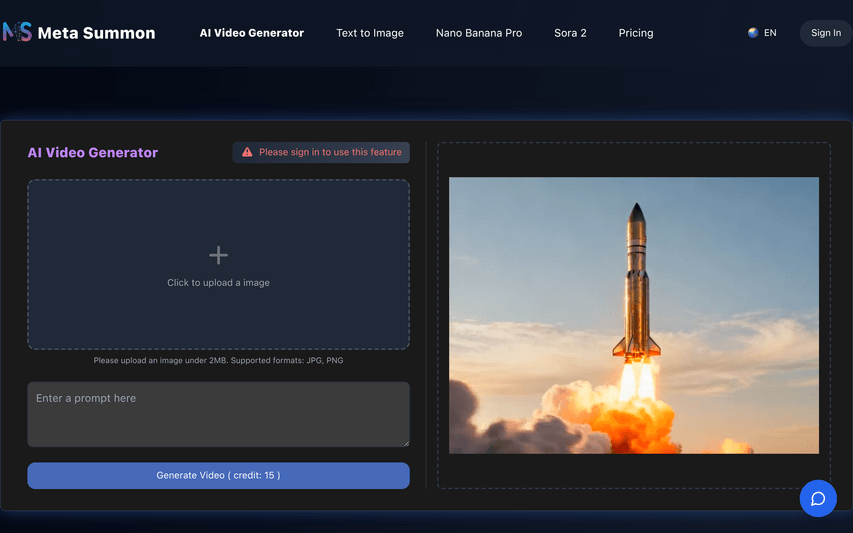Screen dimensions: 853x533
Task: Go to the Text to Image page
Action: pos(370,33)
